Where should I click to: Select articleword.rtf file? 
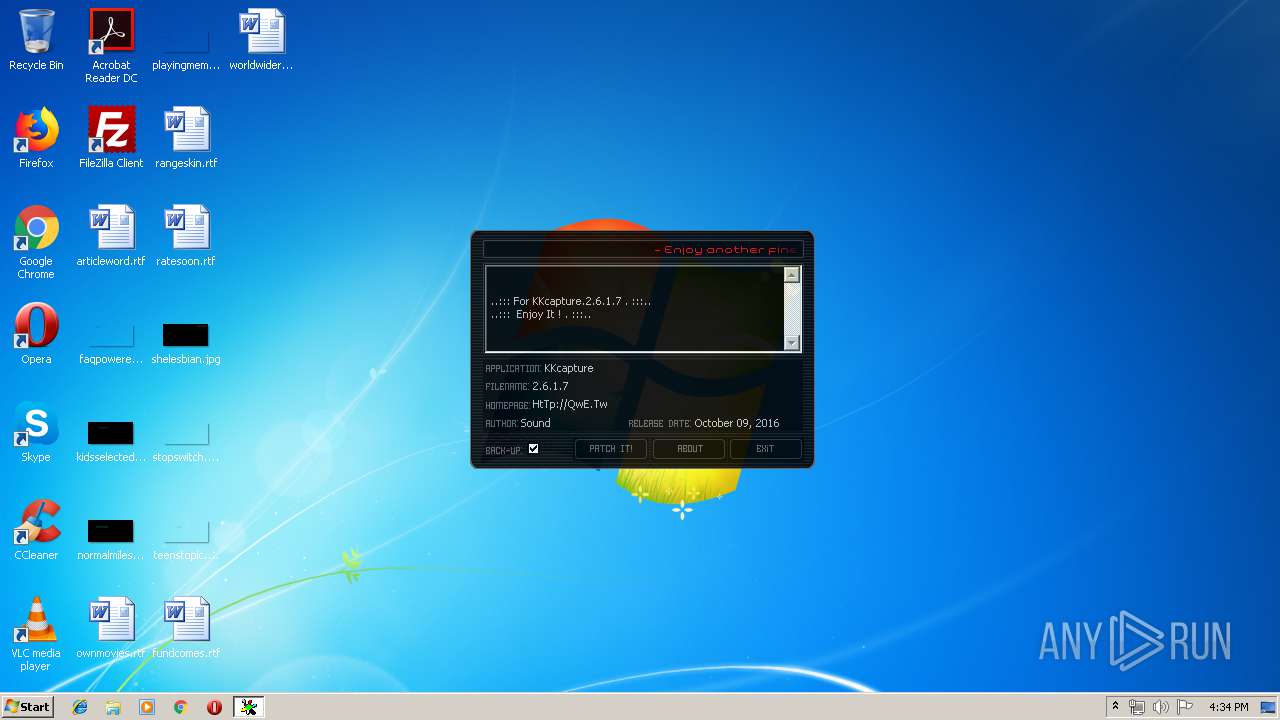pyautogui.click(x=111, y=237)
